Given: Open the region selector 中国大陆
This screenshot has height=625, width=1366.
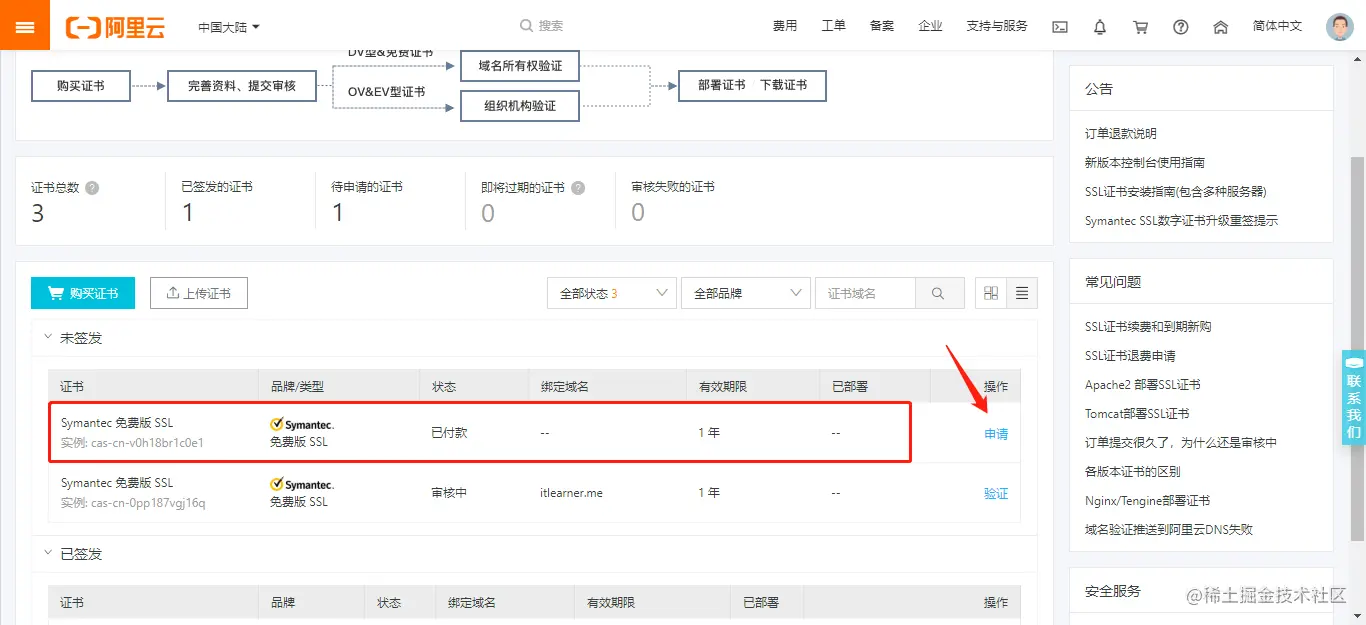Looking at the screenshot, I should point(229,27).
